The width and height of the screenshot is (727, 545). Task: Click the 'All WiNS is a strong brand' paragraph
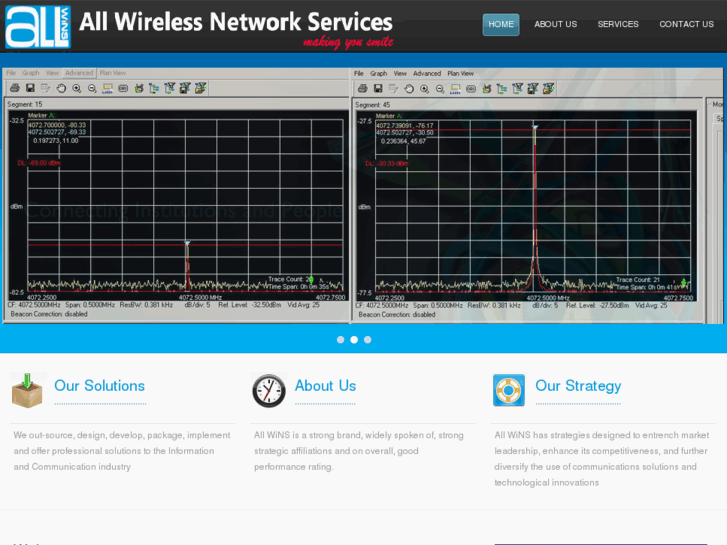[x=359, y=451]
